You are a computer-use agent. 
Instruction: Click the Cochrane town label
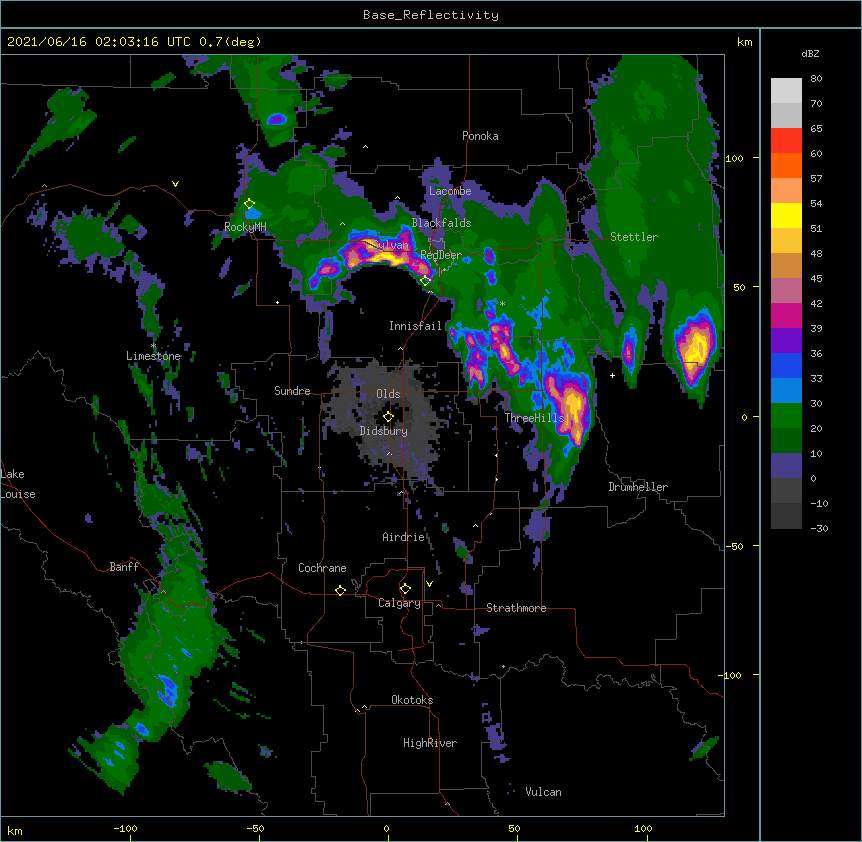pyautogui.click(x=322, y=568)
